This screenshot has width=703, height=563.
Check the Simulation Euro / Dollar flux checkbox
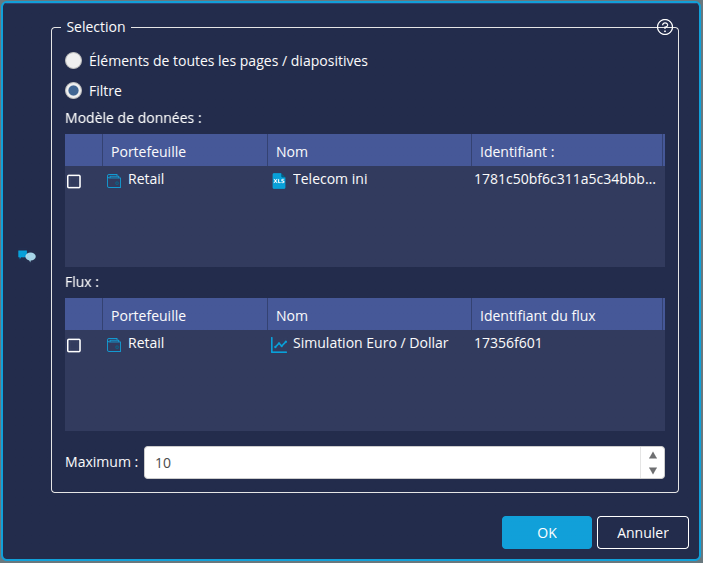[74, 345]
